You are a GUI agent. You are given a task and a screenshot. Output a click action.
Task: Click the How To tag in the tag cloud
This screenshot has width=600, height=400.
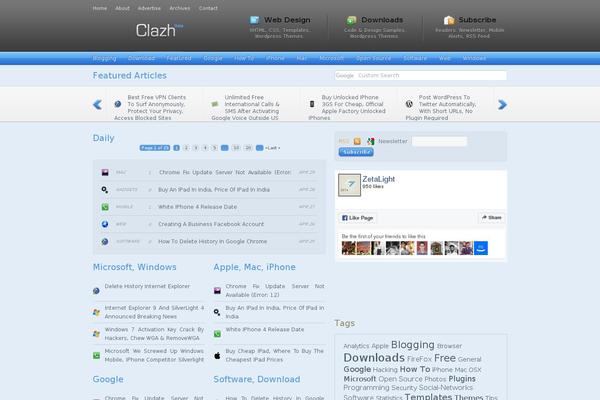tap(415, 369)
